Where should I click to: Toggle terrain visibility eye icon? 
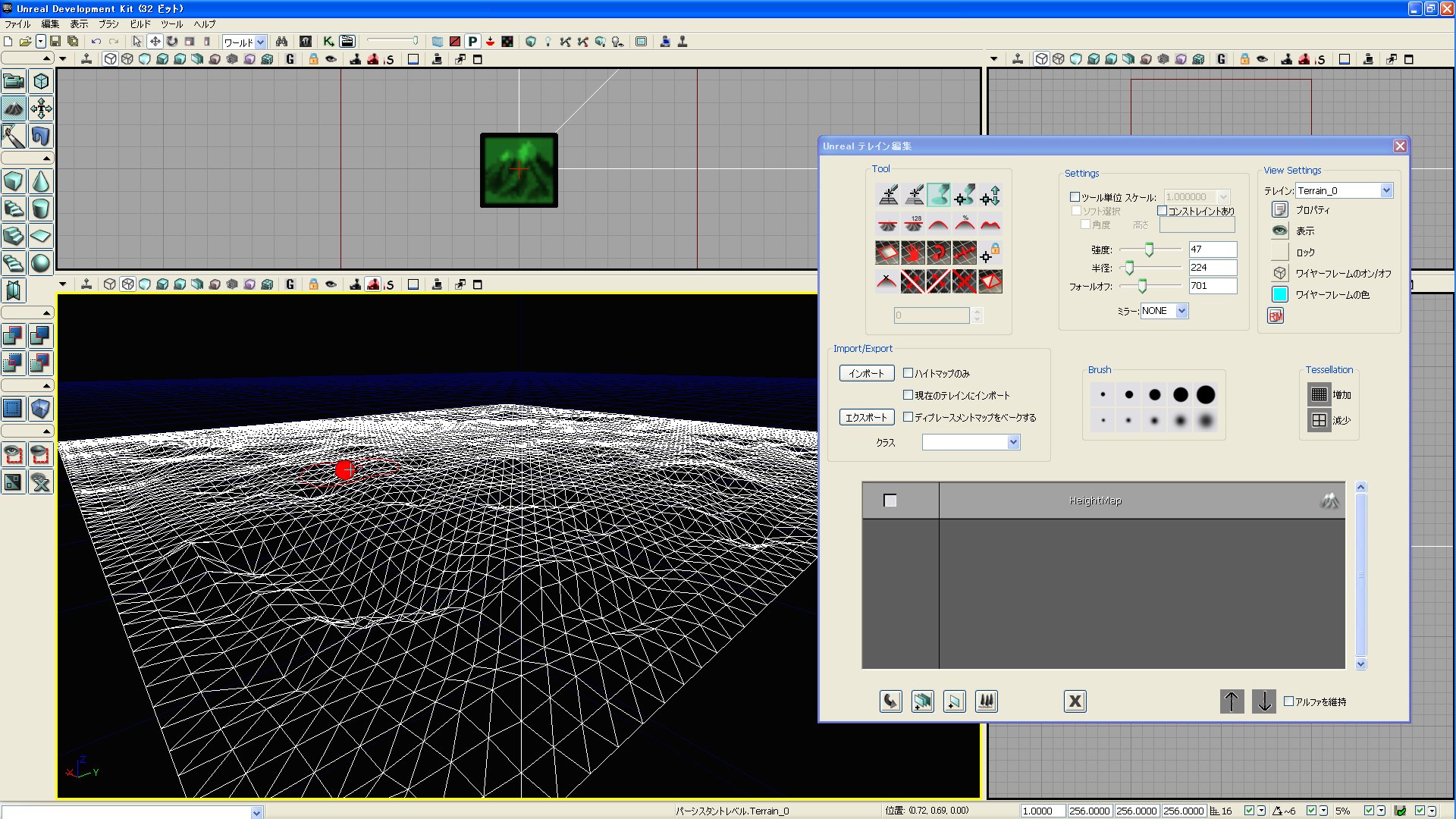point(1280,231)
